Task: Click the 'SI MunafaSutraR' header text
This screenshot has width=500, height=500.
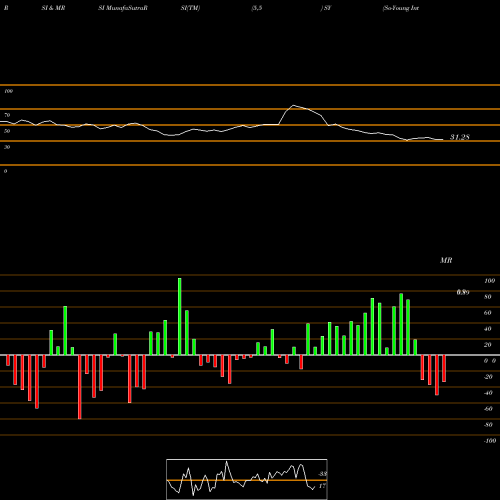Action: (123, 8)
